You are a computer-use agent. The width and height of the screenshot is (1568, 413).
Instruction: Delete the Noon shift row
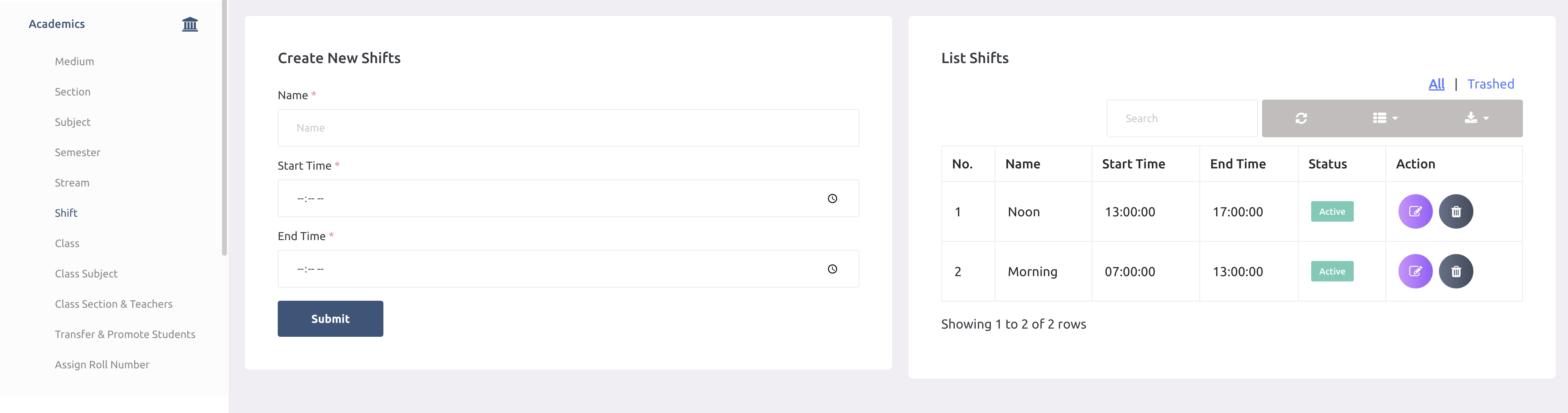tap(1455, 211)
